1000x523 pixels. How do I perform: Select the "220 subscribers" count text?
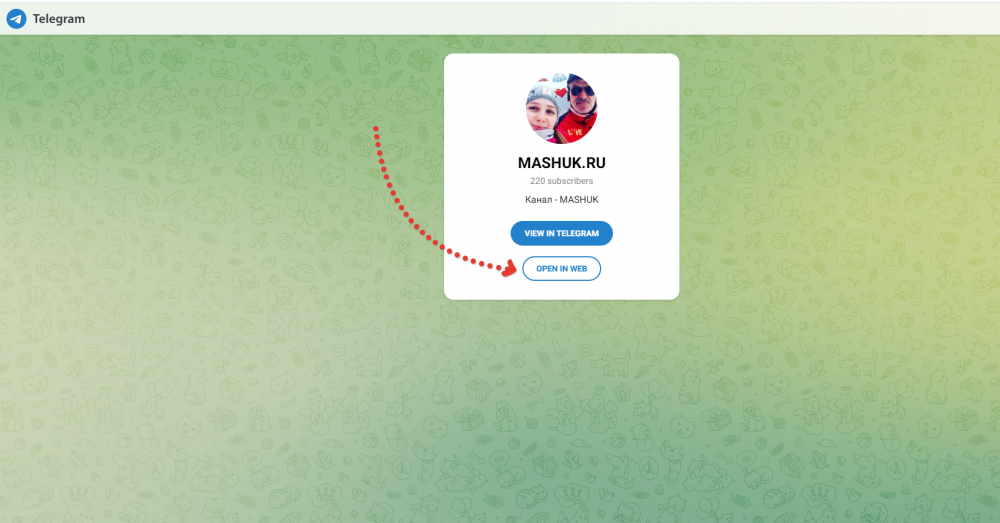coord(561,180)
